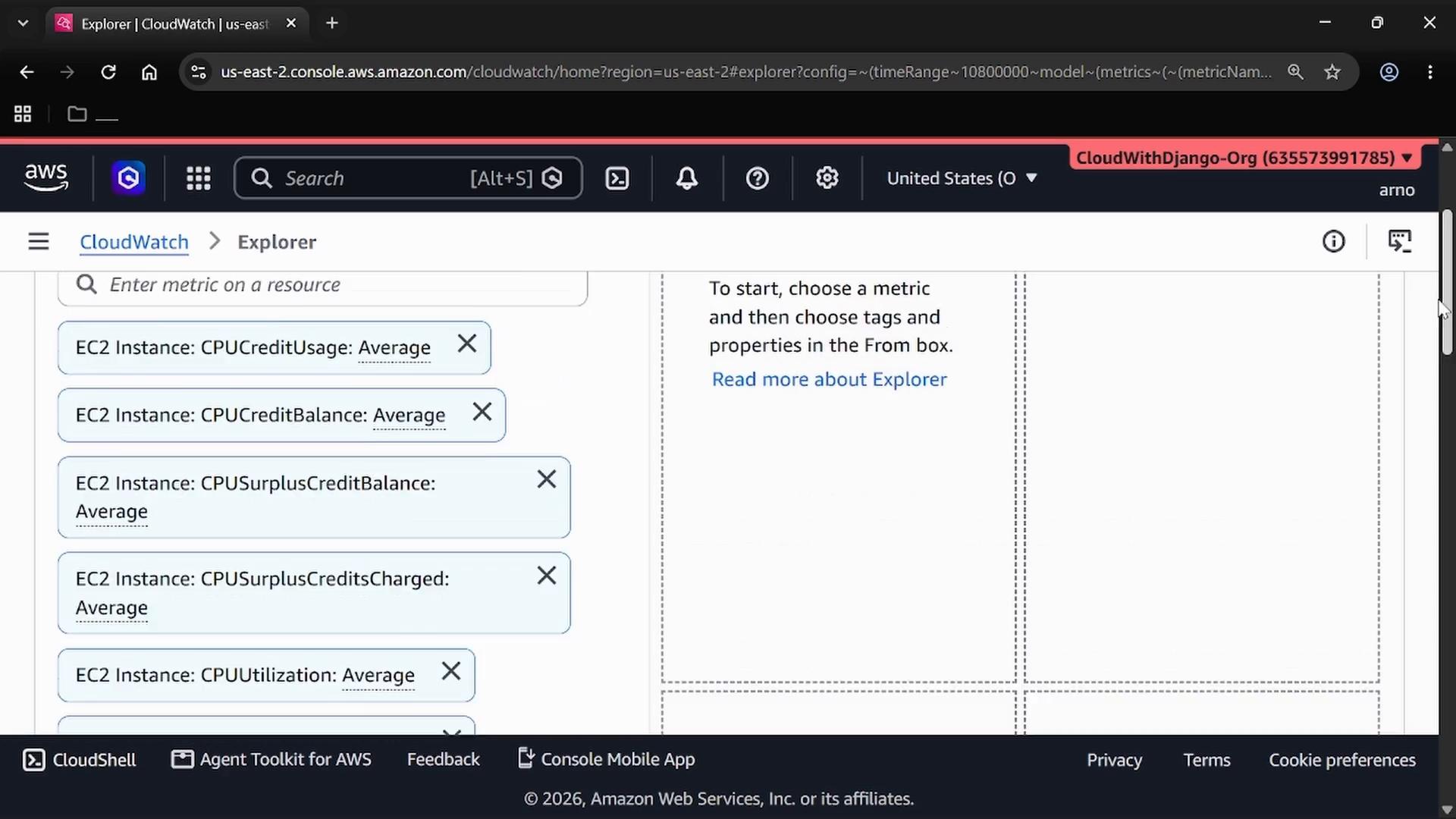Toggle the CloudWatch side navigation hamburger menu
The width and height of the screenshot is (1456, 819).
(x=39, y=242)
